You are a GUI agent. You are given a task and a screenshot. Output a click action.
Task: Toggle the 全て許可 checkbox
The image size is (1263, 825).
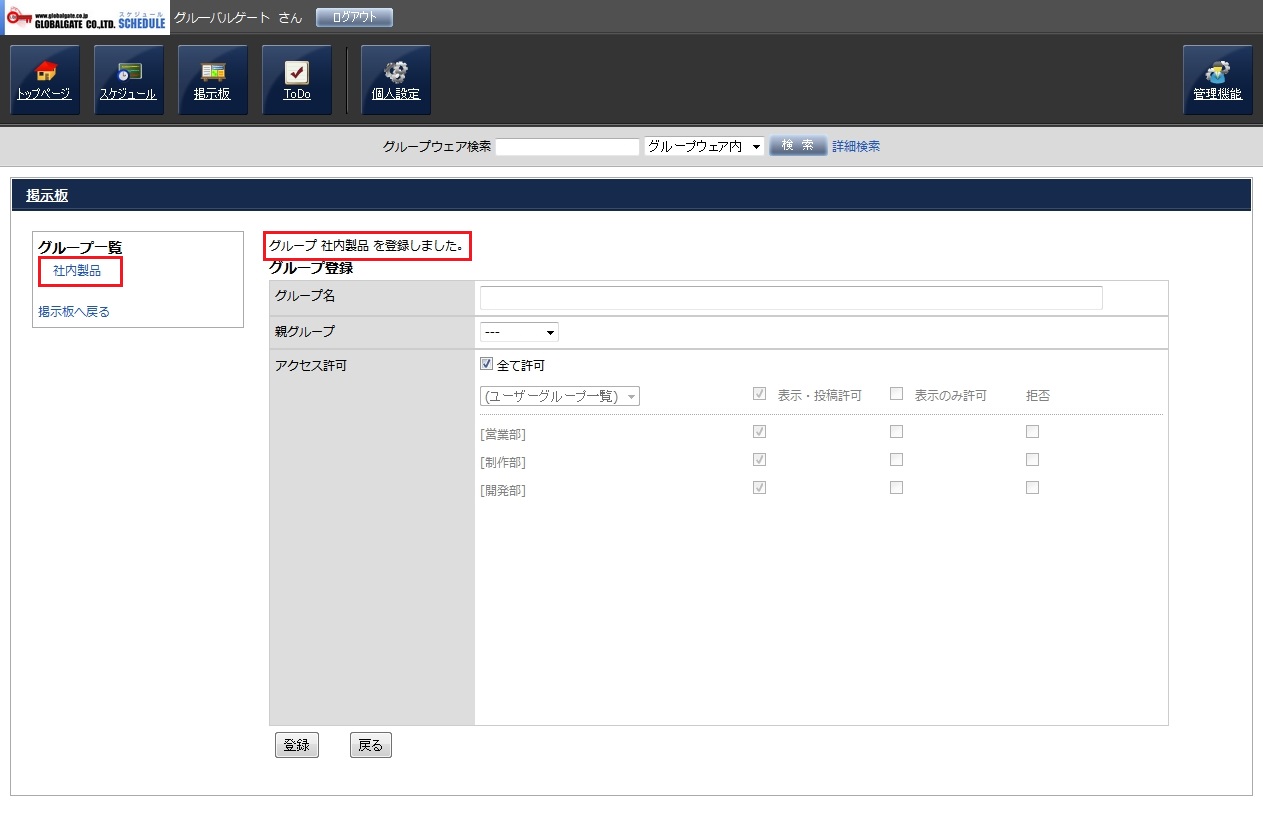487,365
